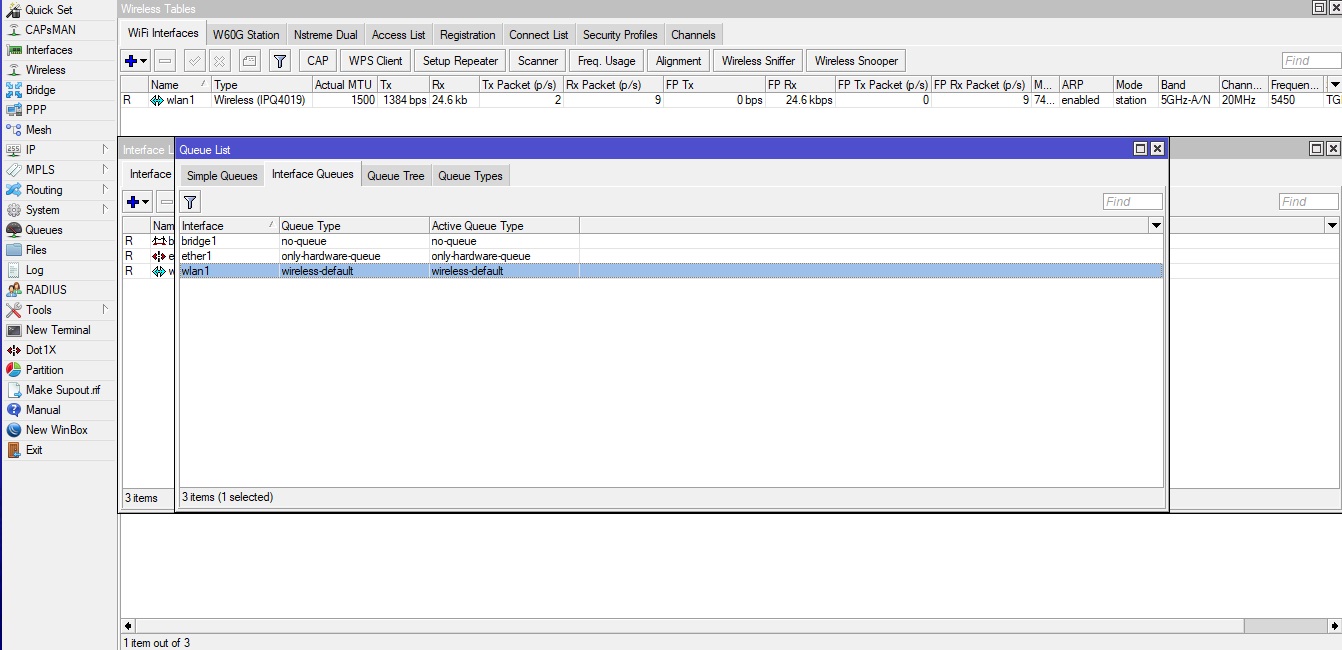
Task: Open the add-new dropdown arrow in Queue List
Action: tap(144, 201)
